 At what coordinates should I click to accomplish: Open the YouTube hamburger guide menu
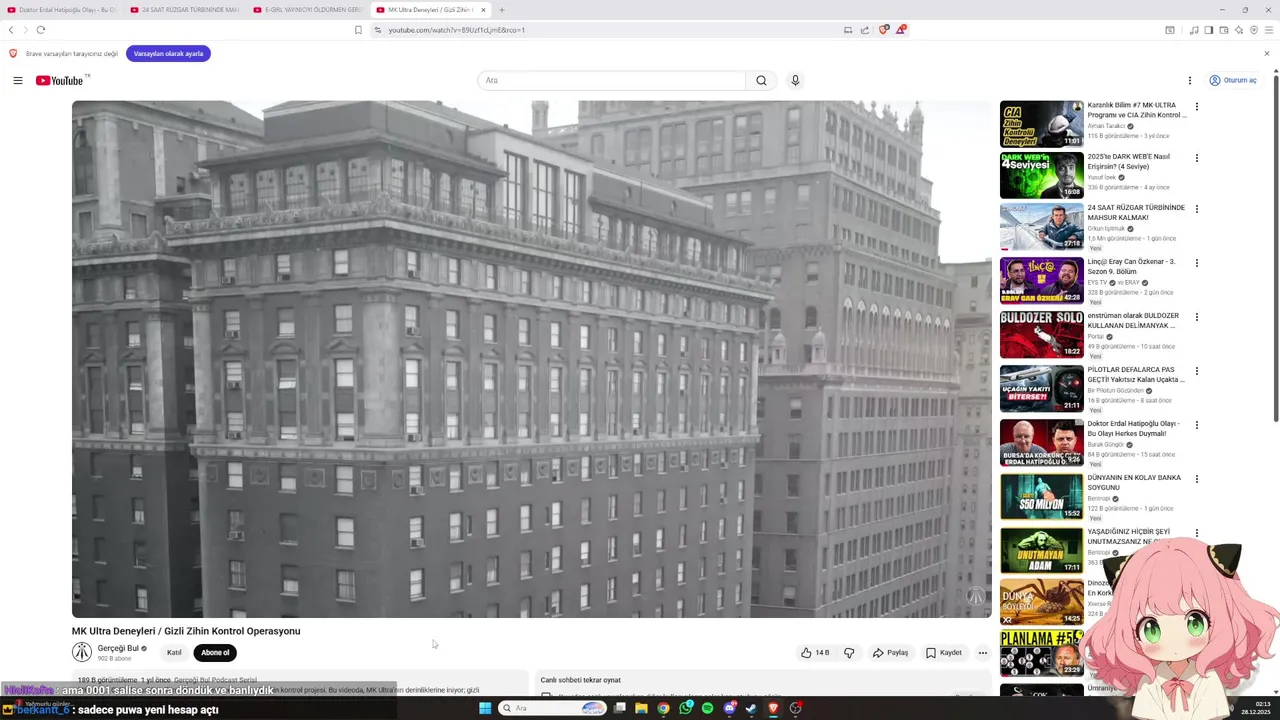click(x=18, y=80)
